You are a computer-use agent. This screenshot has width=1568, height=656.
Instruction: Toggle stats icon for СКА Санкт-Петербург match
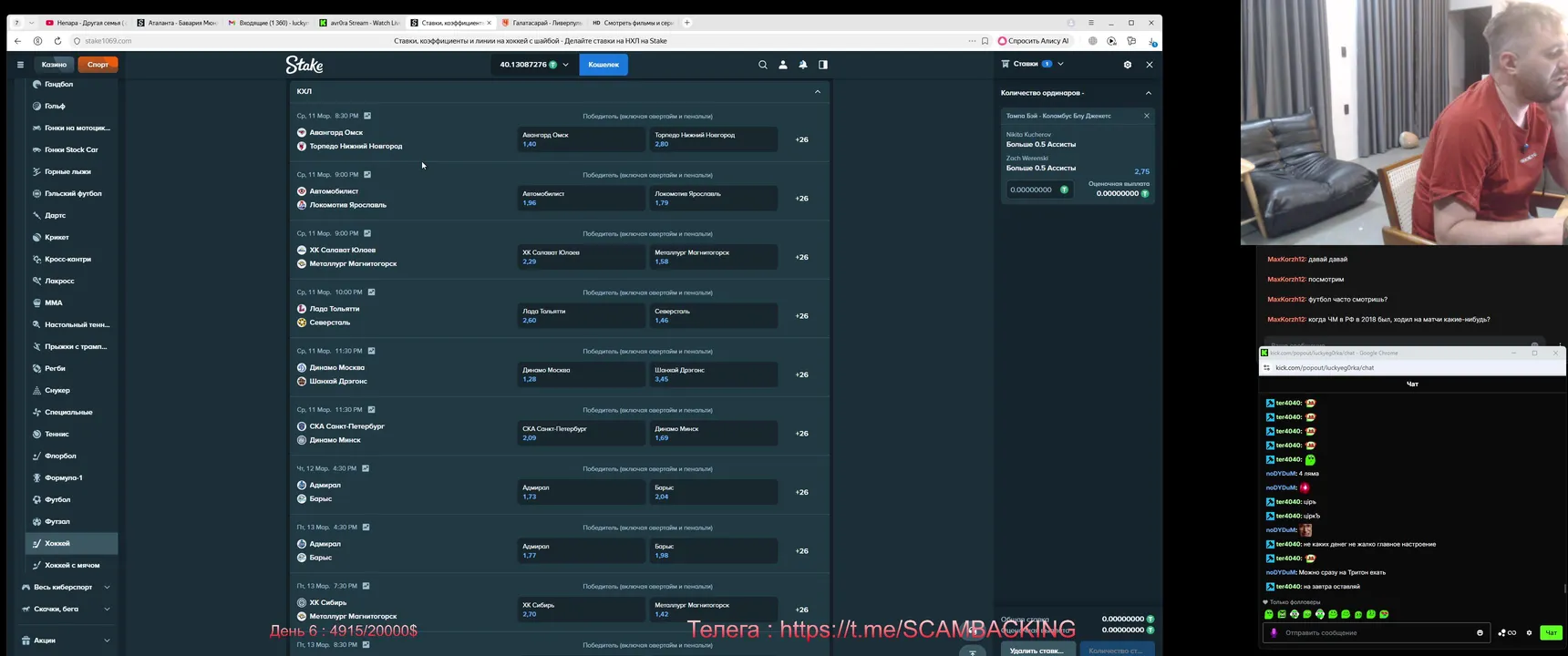(x=371, y=409)
